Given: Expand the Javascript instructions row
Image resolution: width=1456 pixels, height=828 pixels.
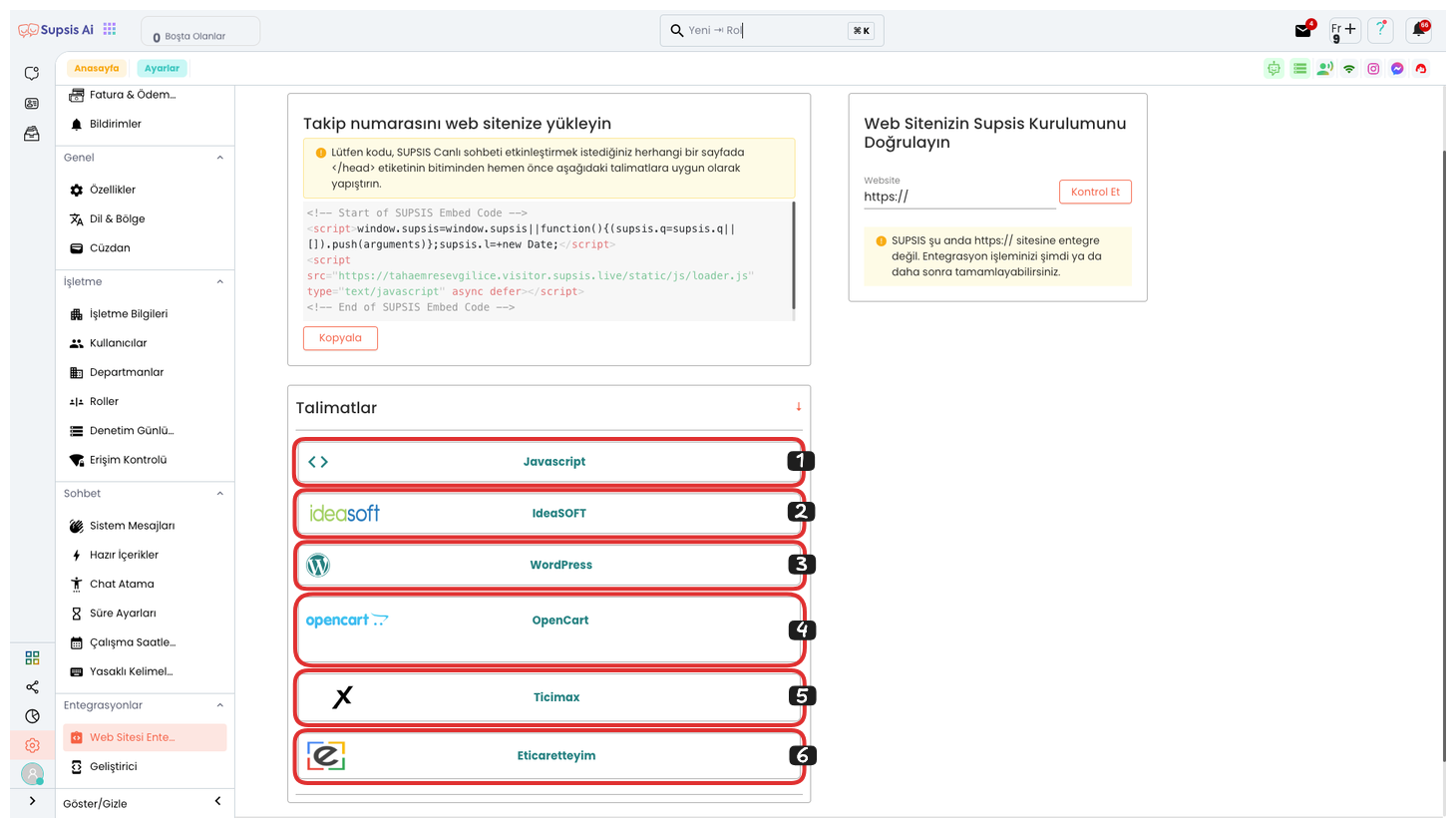Looking at the screenshot, I should pyautogui.click(x=548, y=462).
